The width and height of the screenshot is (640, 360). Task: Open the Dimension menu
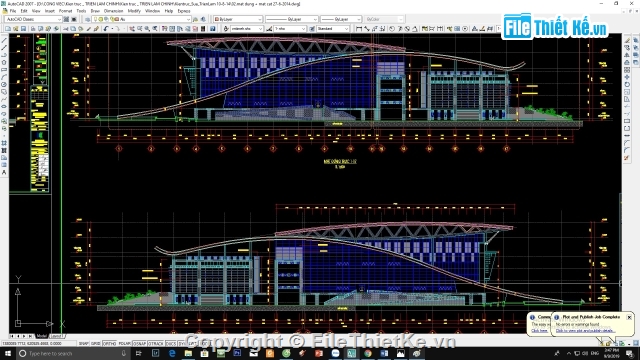pos(113,11)
